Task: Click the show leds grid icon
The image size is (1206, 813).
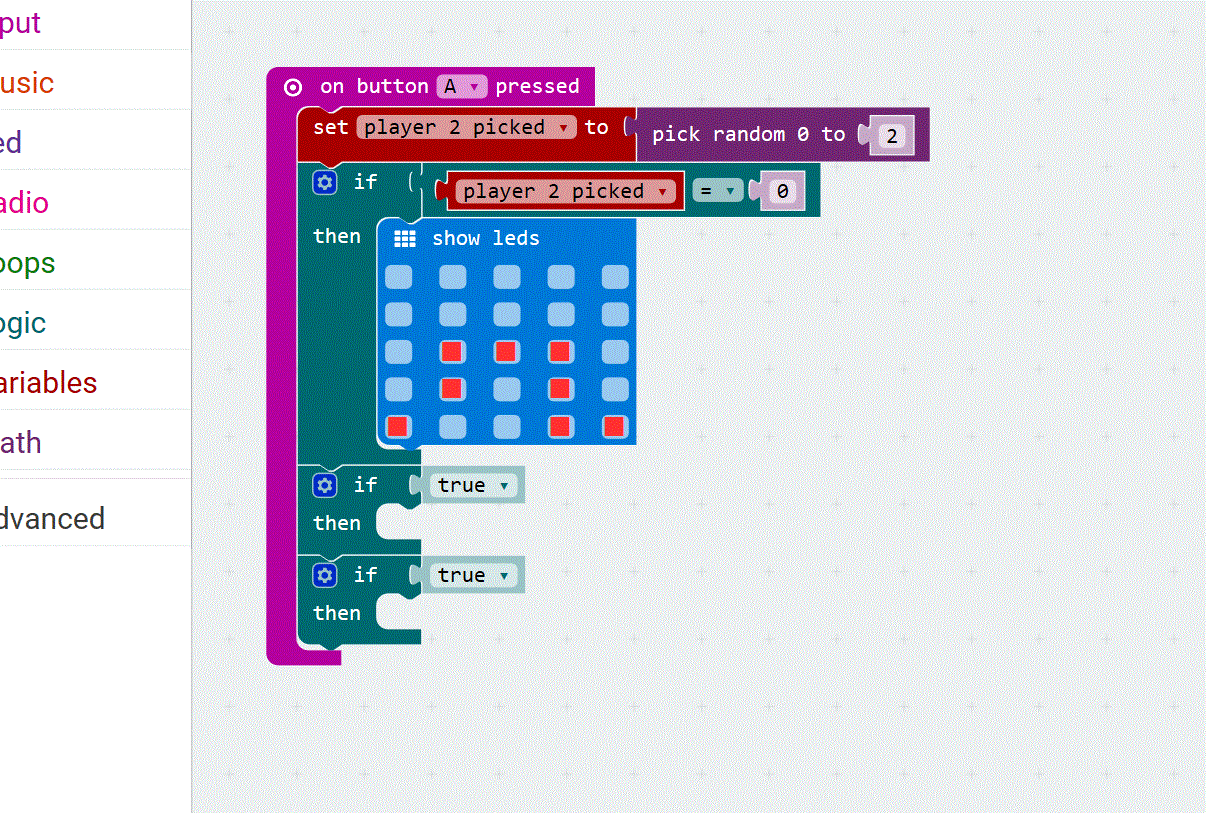Action: (x=405, y=239)
